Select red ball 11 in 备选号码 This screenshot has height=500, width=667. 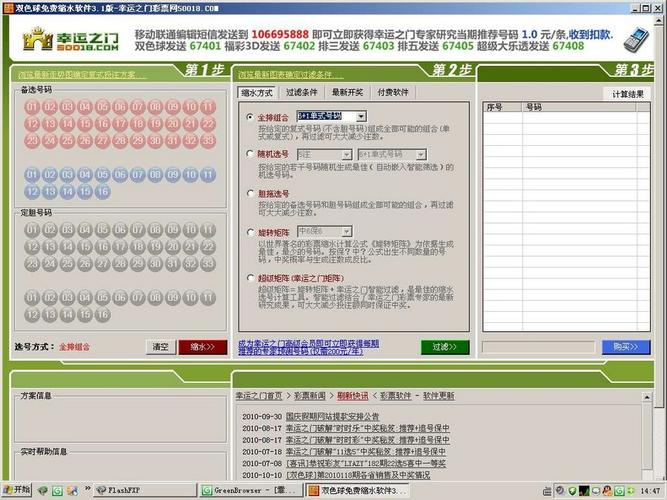[208, 107]
